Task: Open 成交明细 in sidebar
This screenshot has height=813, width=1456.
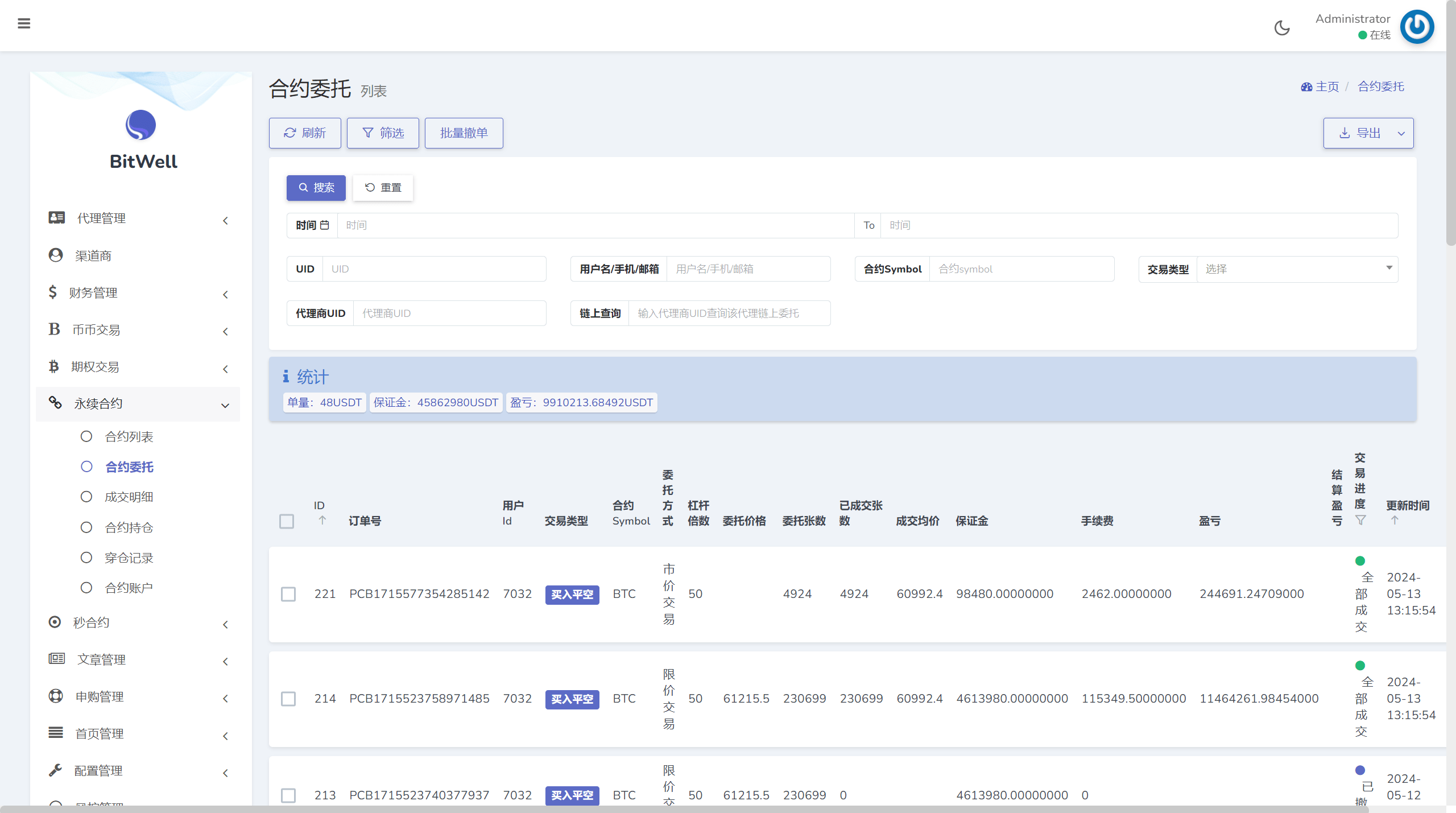Action: (129, 497)
